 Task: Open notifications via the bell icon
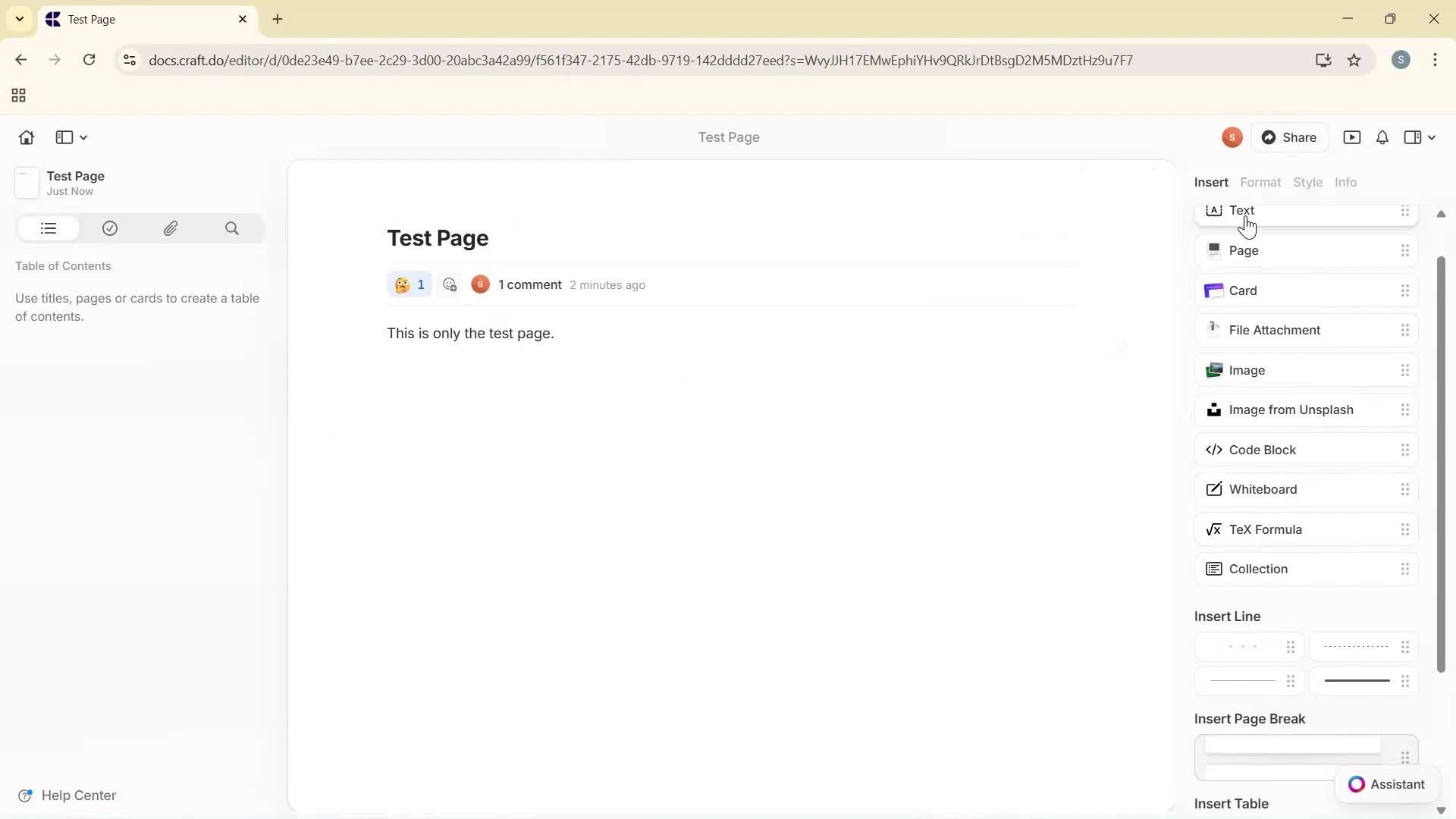(x=1382, y=137)
